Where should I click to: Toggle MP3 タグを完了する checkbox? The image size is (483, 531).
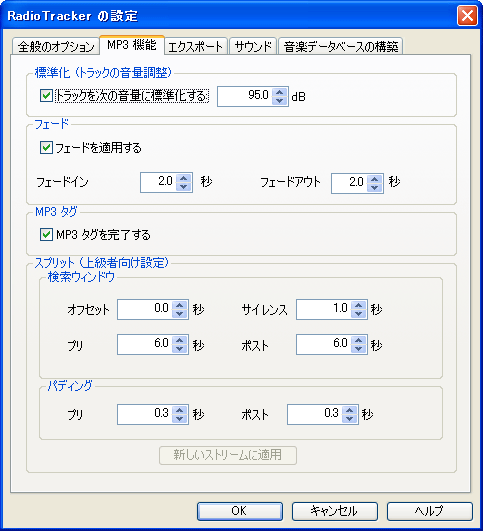(x=46, y=234)
